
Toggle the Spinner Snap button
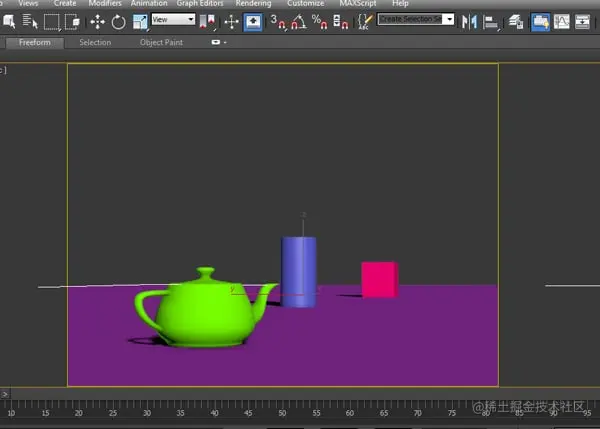pos(341,22)
